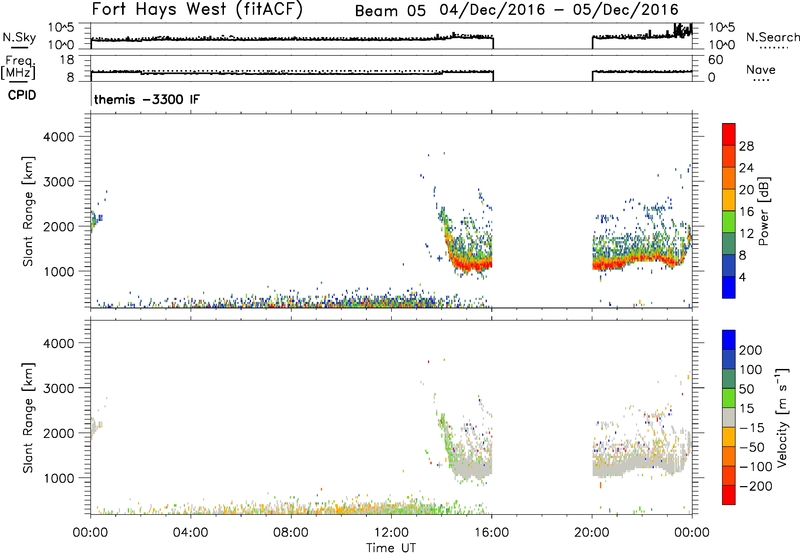Image resolution: width=800 pixels, height=554 pixels.
Task: Click the 'Nave' legend label
Action: (761, 69)
